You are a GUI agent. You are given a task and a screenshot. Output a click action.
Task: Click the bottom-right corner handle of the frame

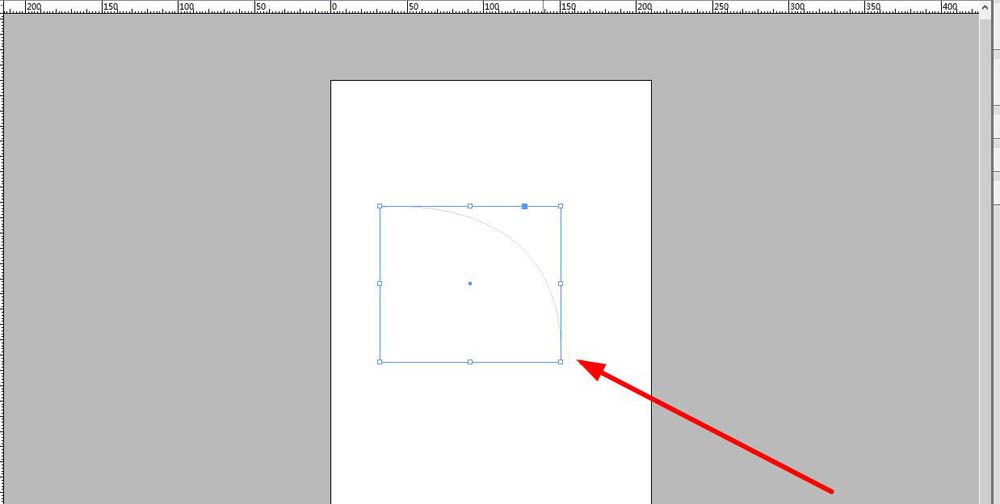pos(561,362)
